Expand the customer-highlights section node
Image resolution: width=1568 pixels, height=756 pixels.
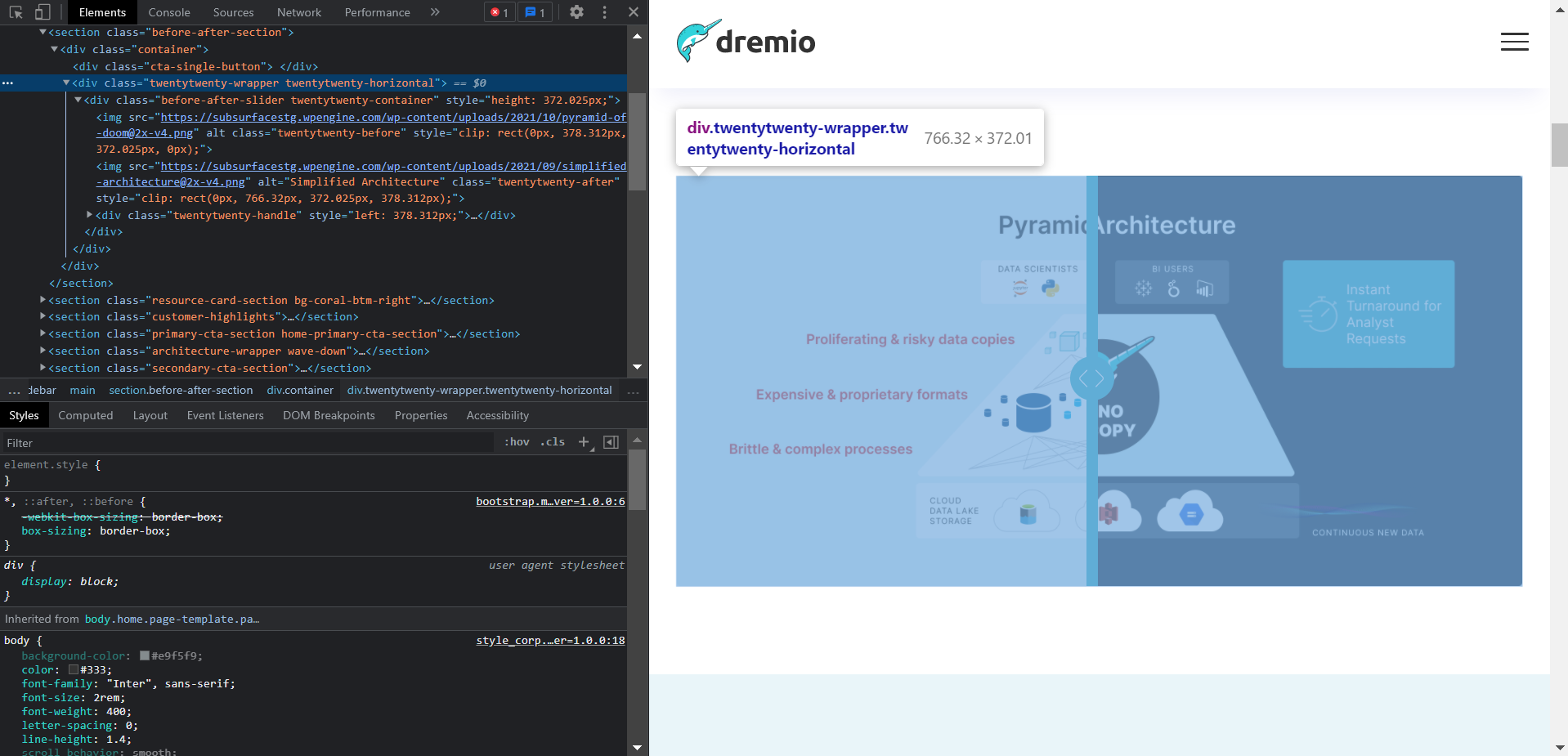pos(43,317)
